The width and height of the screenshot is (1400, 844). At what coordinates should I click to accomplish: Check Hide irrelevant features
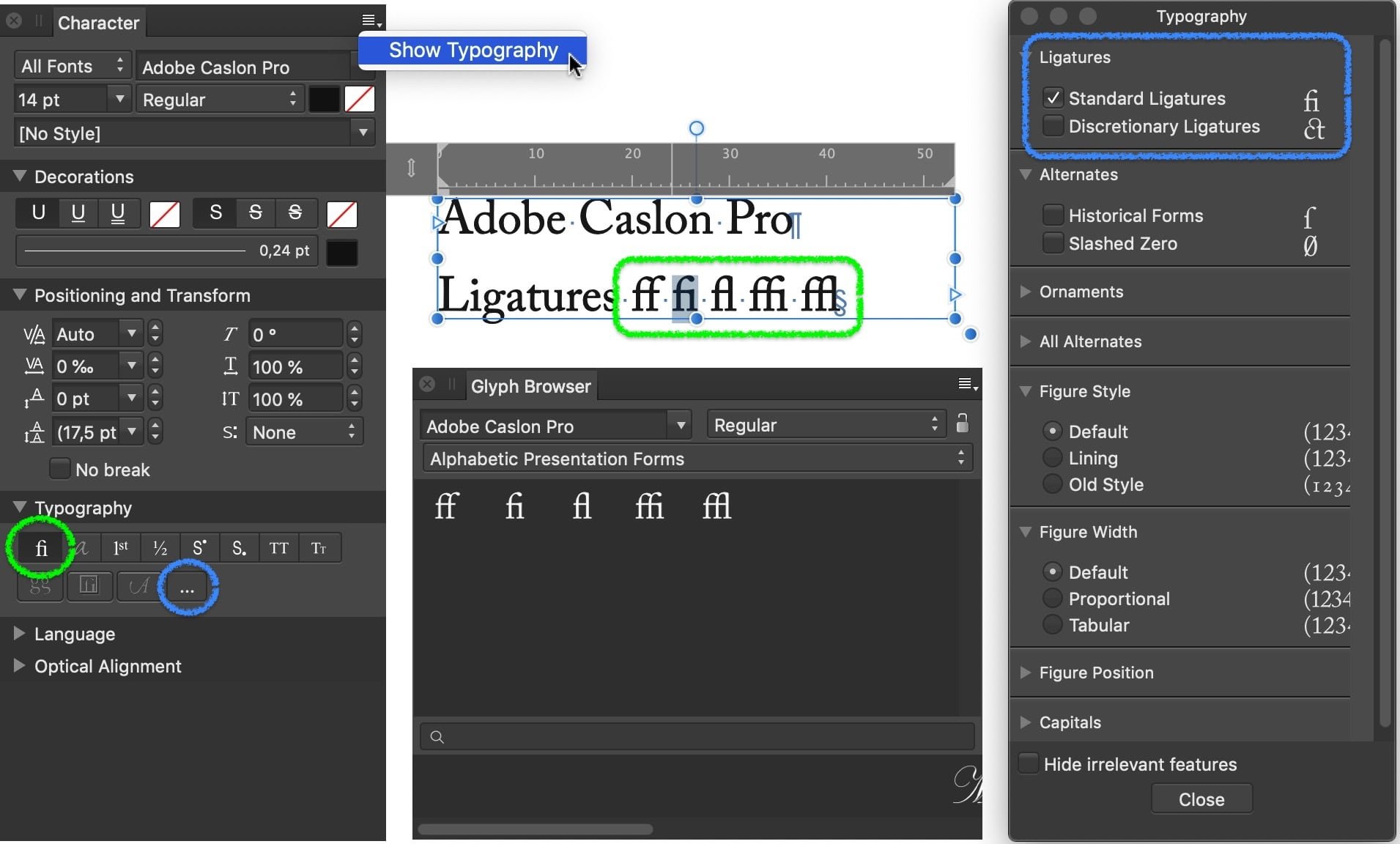coord(1028,763)
